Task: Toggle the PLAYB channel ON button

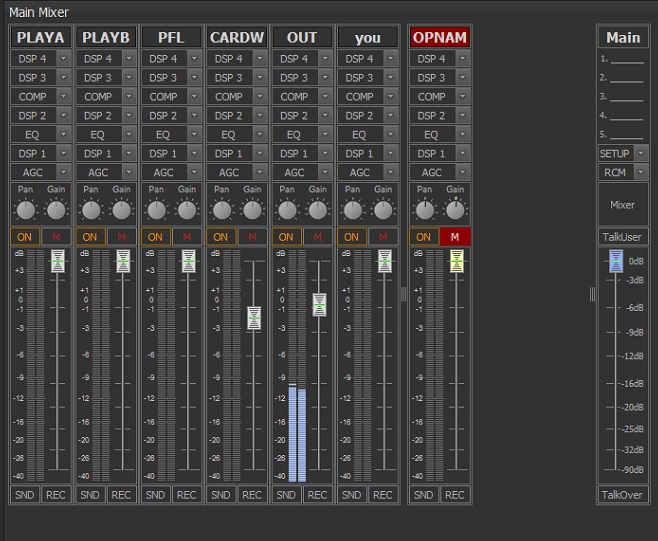Action: (x=90, y=237)
